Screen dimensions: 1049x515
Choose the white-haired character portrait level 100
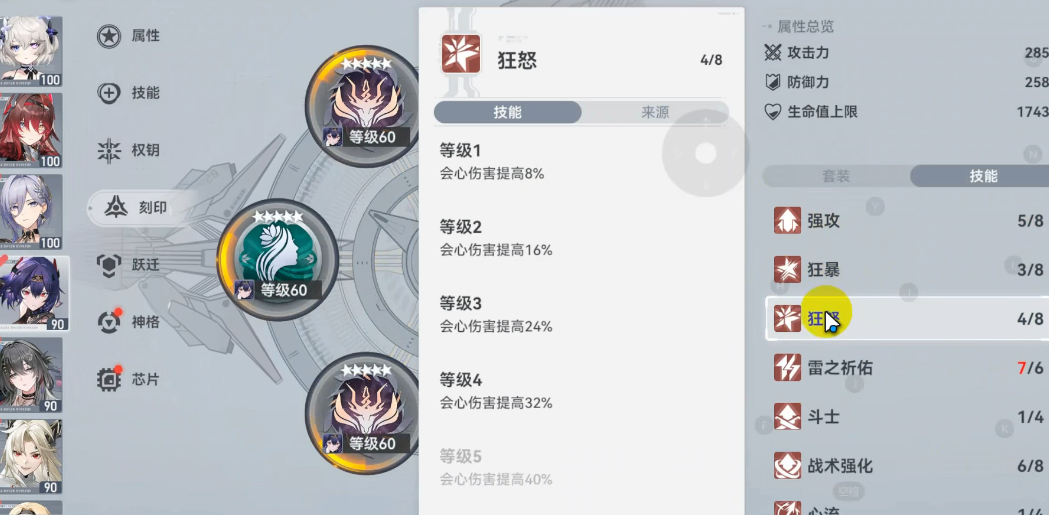pyautogui.click(x=31, y=52)
